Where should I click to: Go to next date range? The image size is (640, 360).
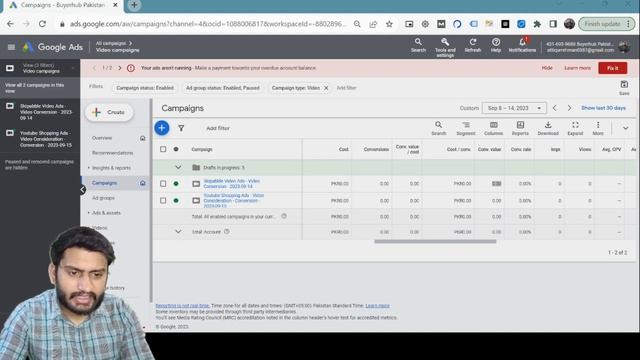[569, 108]
